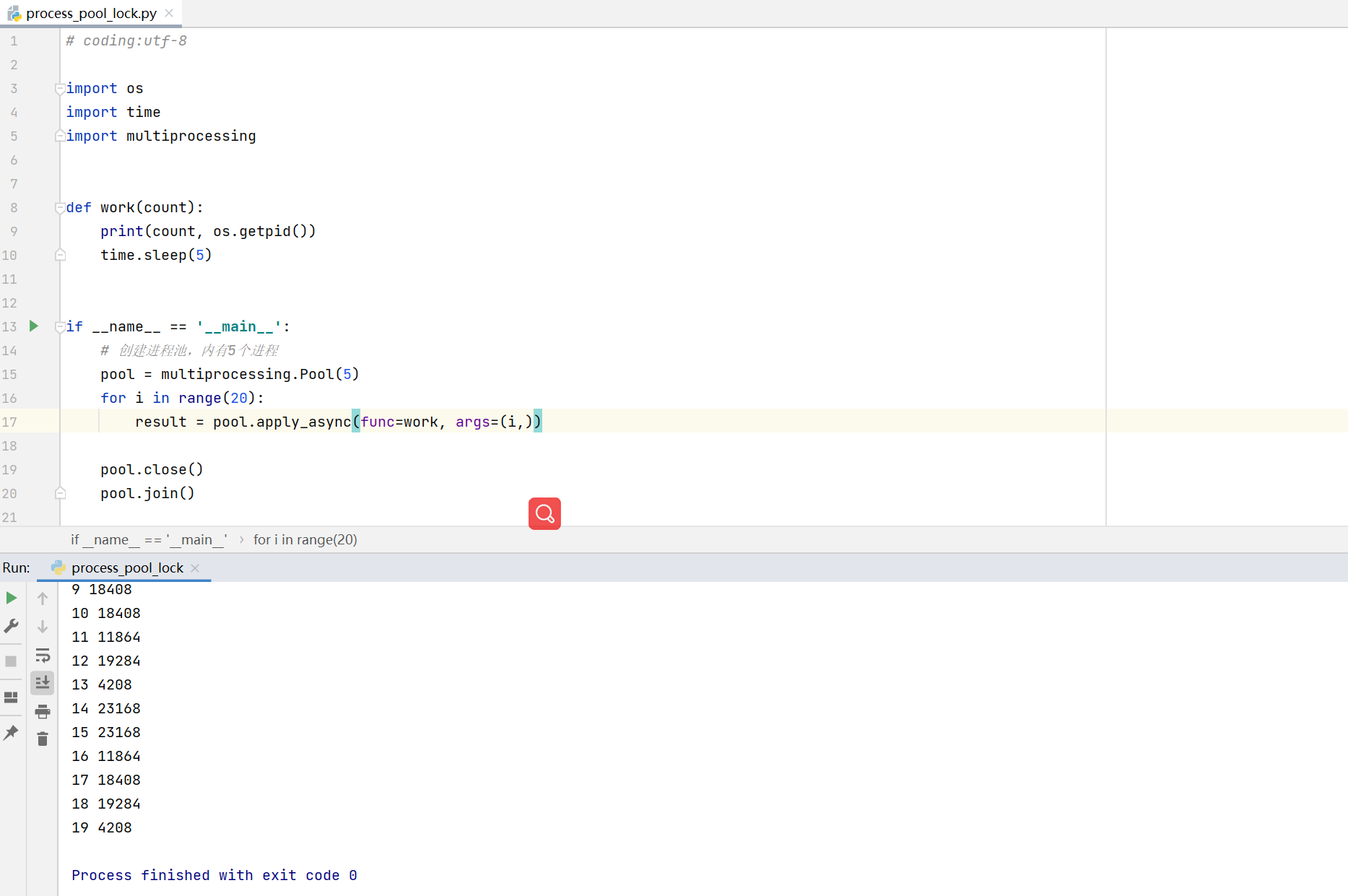This screenshot has height=896, width=1348.
Task: Close the process_pool_lock run tab
Action: point(195,568)
